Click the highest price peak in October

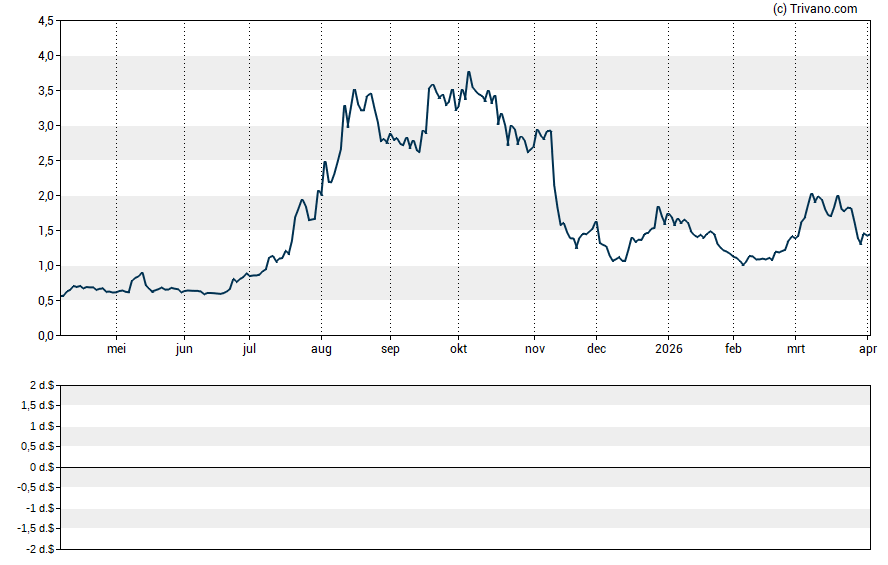coord(469,72)
